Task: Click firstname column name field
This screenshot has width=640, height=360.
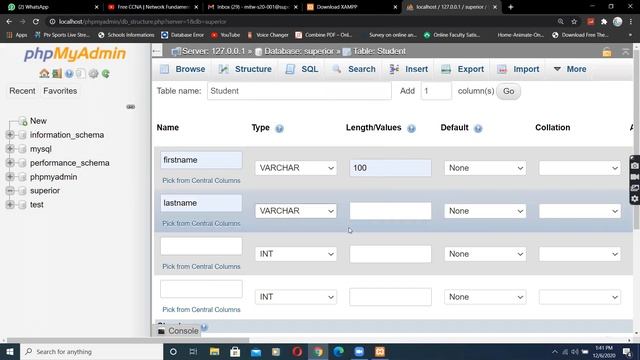Action: click(x=201, y=160)
